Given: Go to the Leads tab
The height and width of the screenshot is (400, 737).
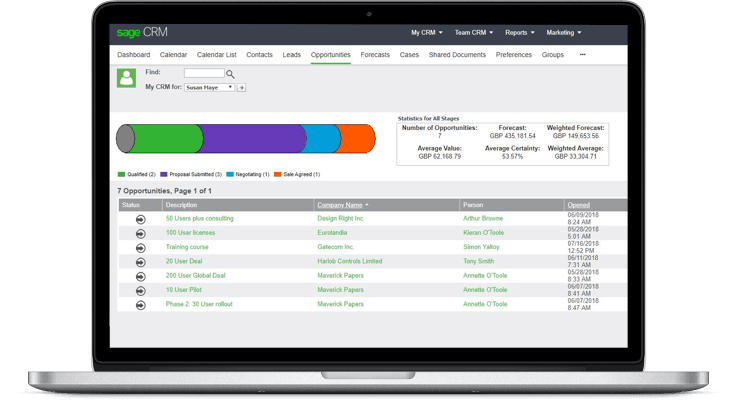Looking at the screenshot, I should (292, 55).
